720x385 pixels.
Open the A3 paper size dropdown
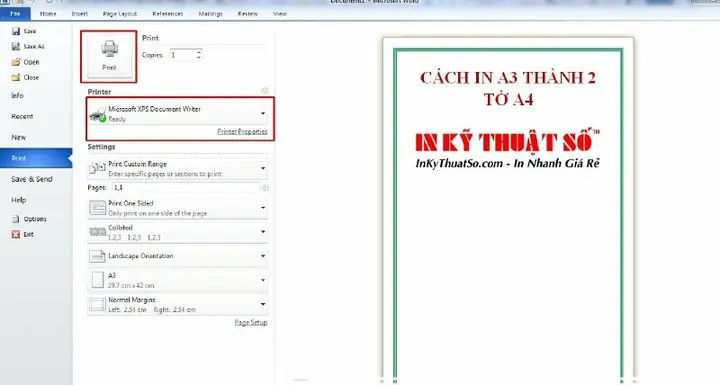tap(263, 280)
